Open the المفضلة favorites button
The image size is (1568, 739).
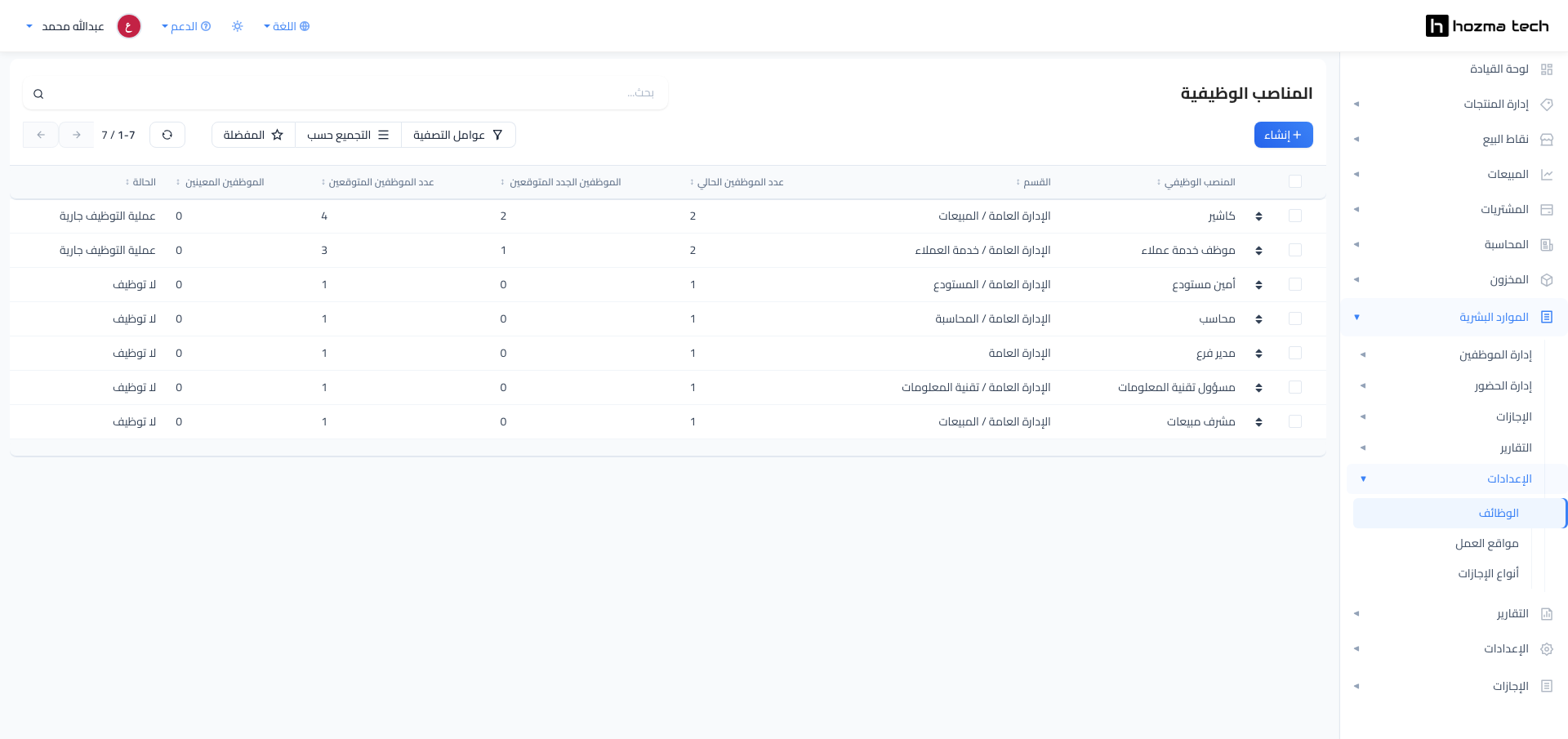coord(253,135)
